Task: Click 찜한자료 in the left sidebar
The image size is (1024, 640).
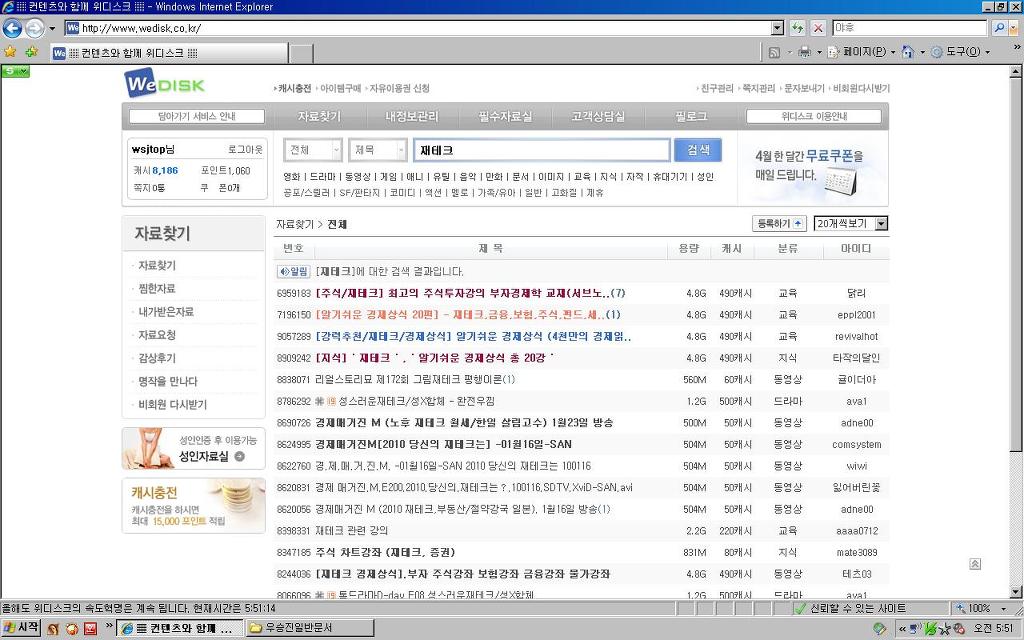Action: point(157,289)
